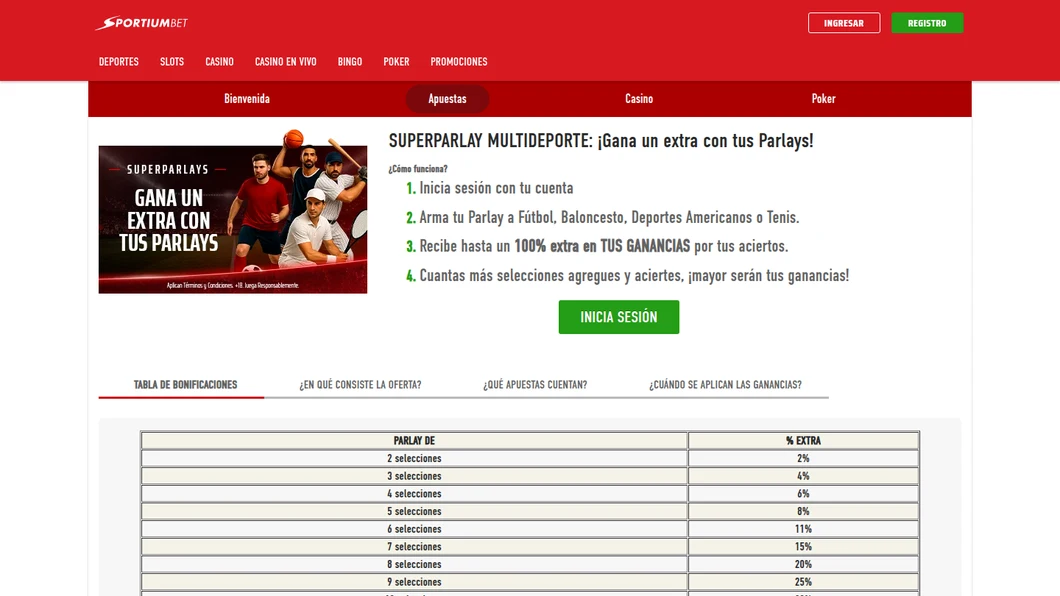Click the 4% extra value

[803, 476]
